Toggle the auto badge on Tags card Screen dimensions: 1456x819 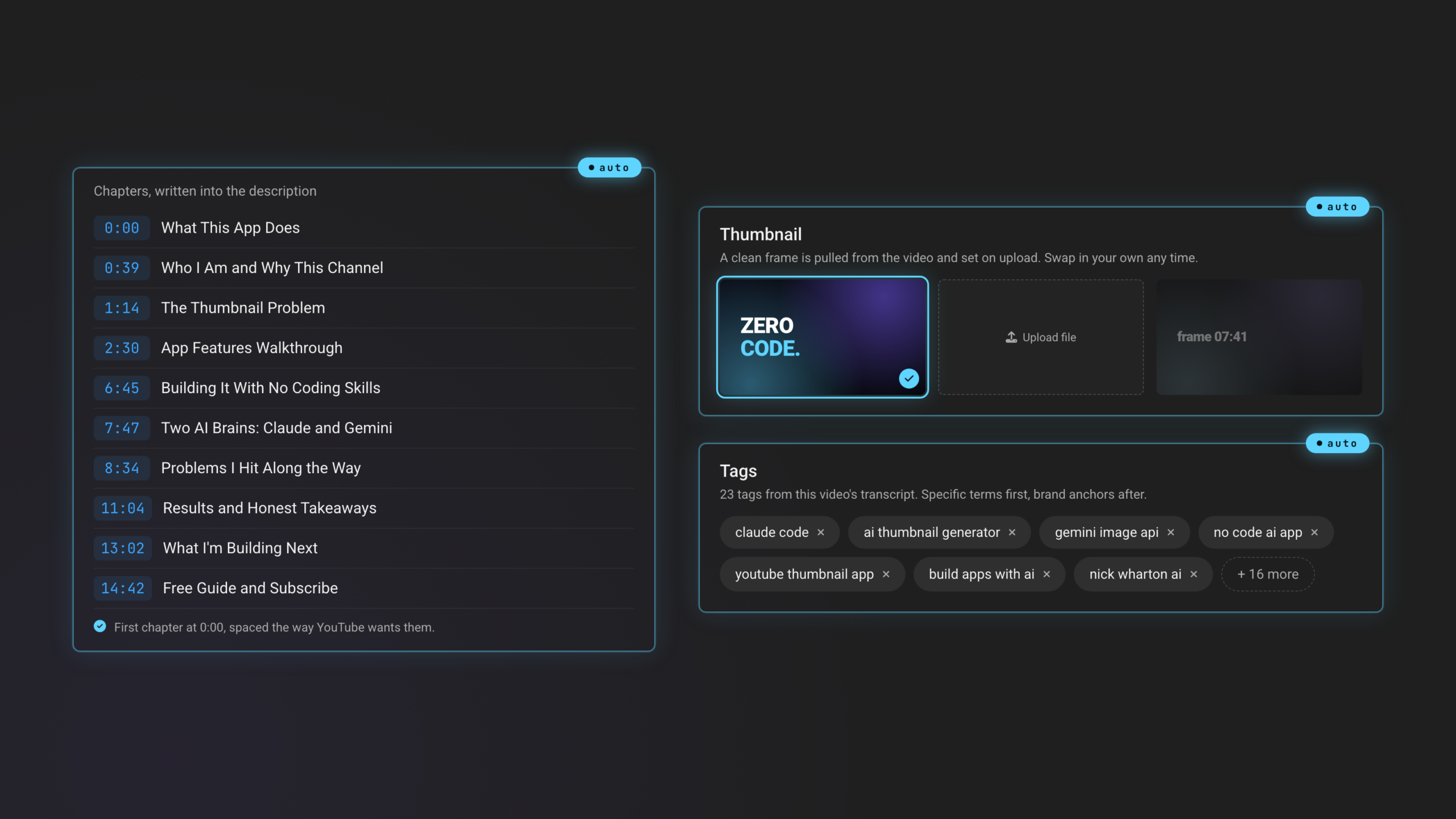pyautogui.click(x=1337, y=444)
